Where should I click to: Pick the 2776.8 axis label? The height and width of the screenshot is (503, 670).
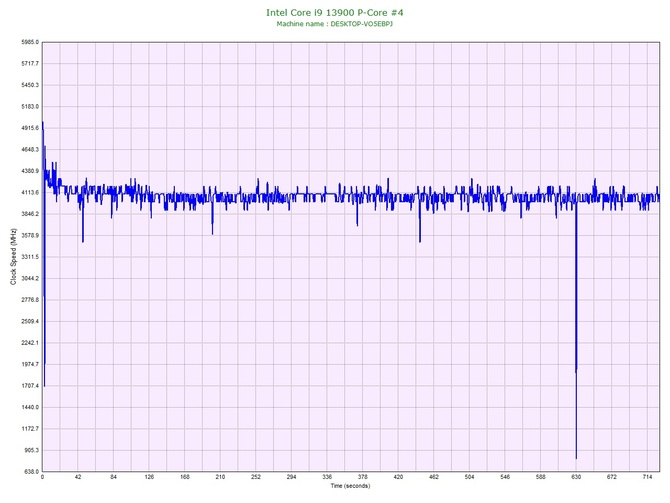pos(30,300)
